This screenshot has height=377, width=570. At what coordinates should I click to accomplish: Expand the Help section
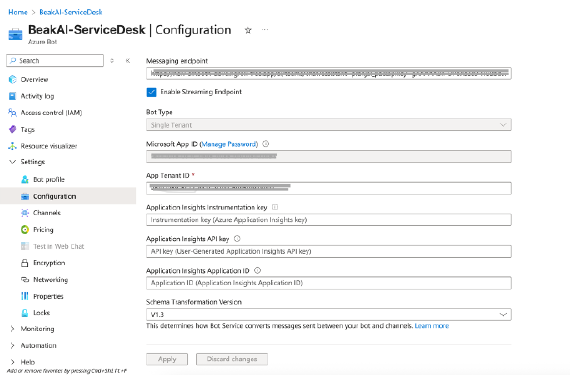[12, 362]
